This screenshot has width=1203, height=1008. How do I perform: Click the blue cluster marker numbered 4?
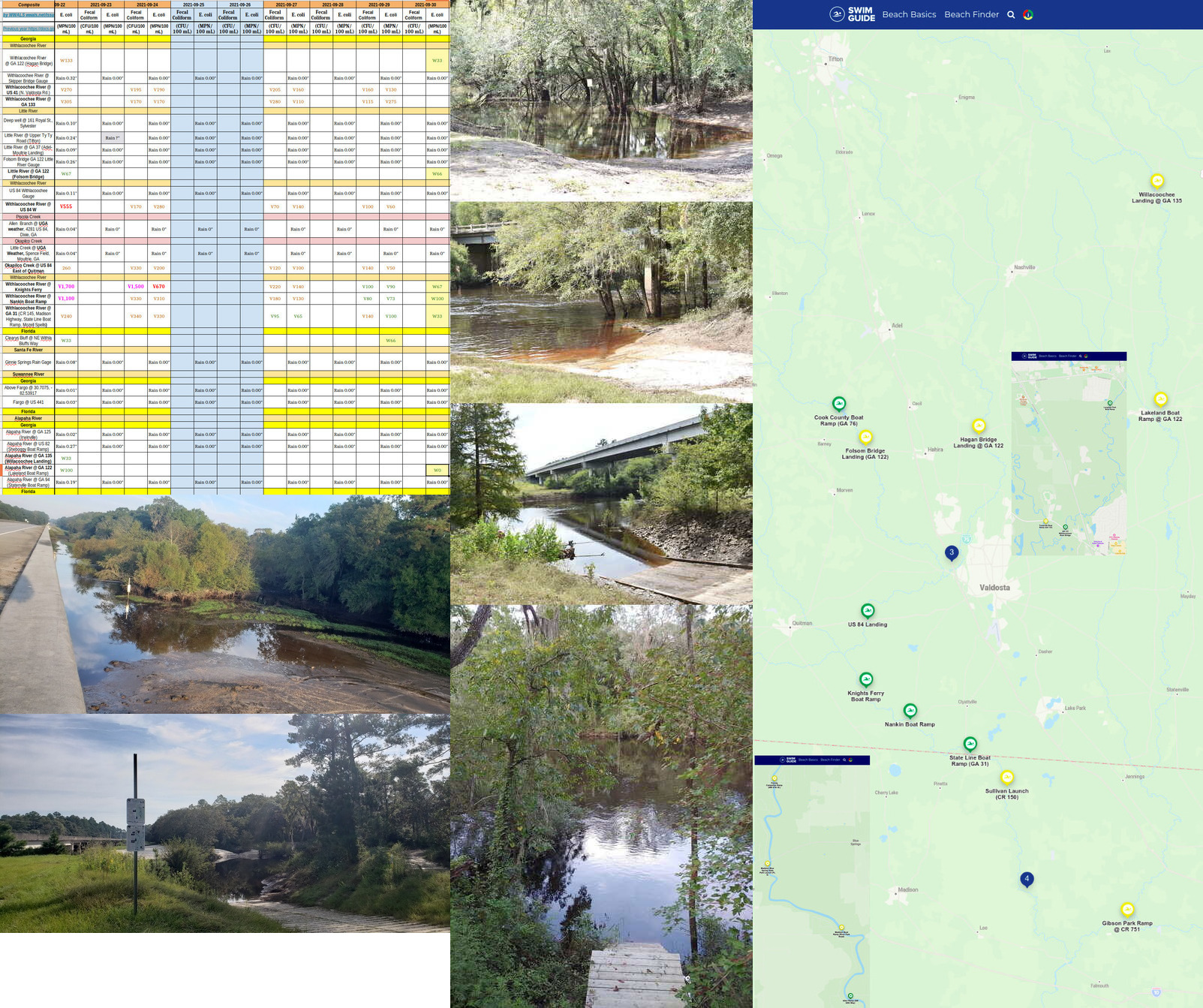click(x=1027, y=880)
